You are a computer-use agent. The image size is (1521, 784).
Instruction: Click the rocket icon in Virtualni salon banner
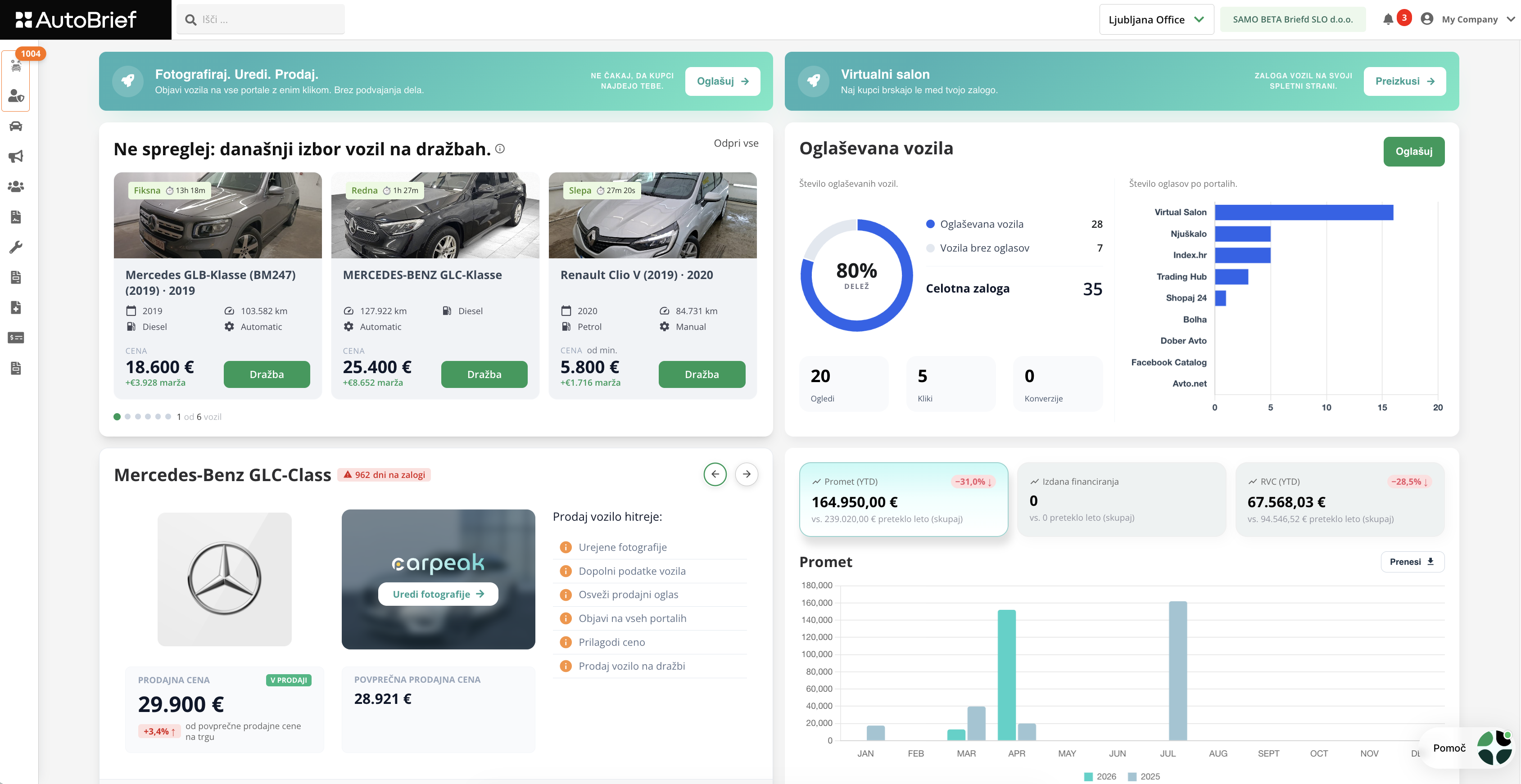pyautogui.click(x=814, y=81)
